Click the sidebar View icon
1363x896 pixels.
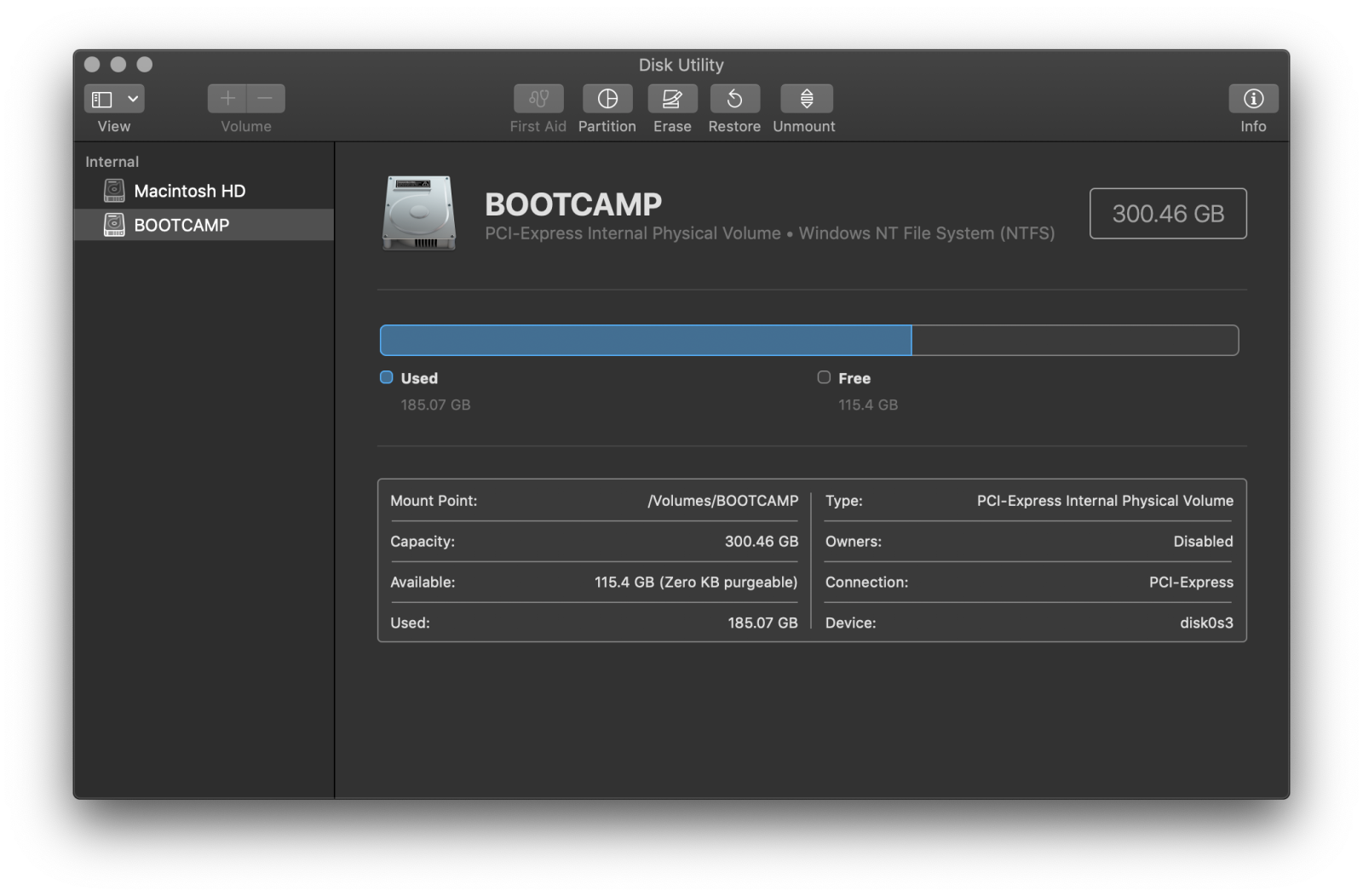[x=102, y=99]
